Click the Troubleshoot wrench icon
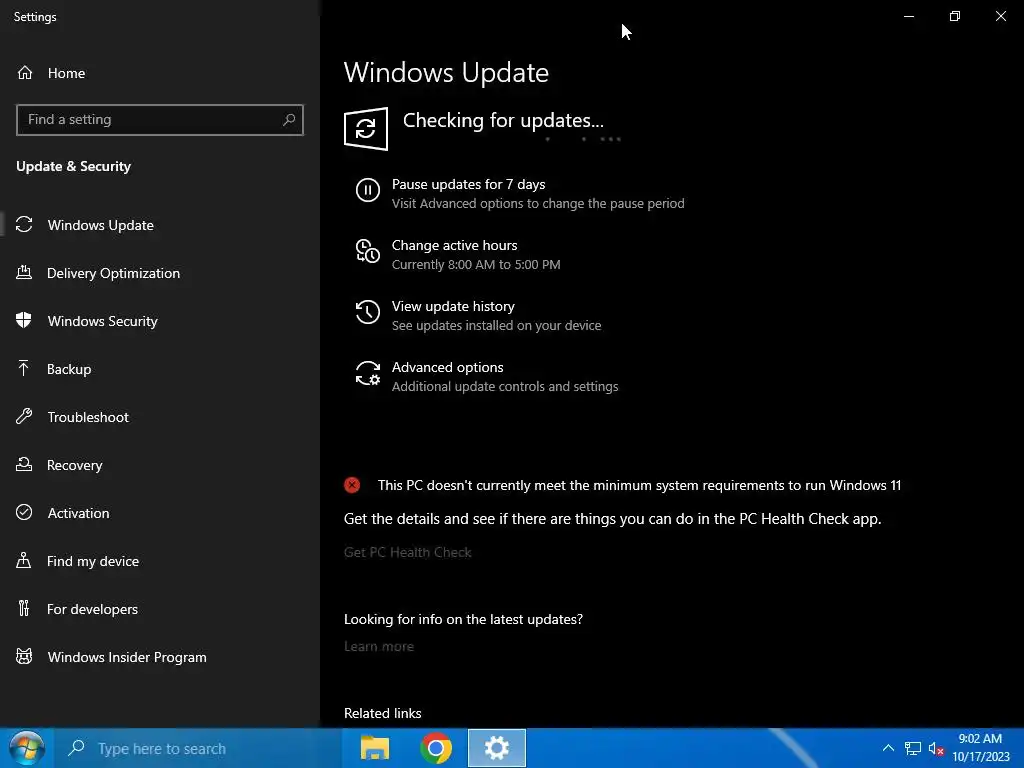Viewport: 1024px width, 768px height. tap(24, 417)
